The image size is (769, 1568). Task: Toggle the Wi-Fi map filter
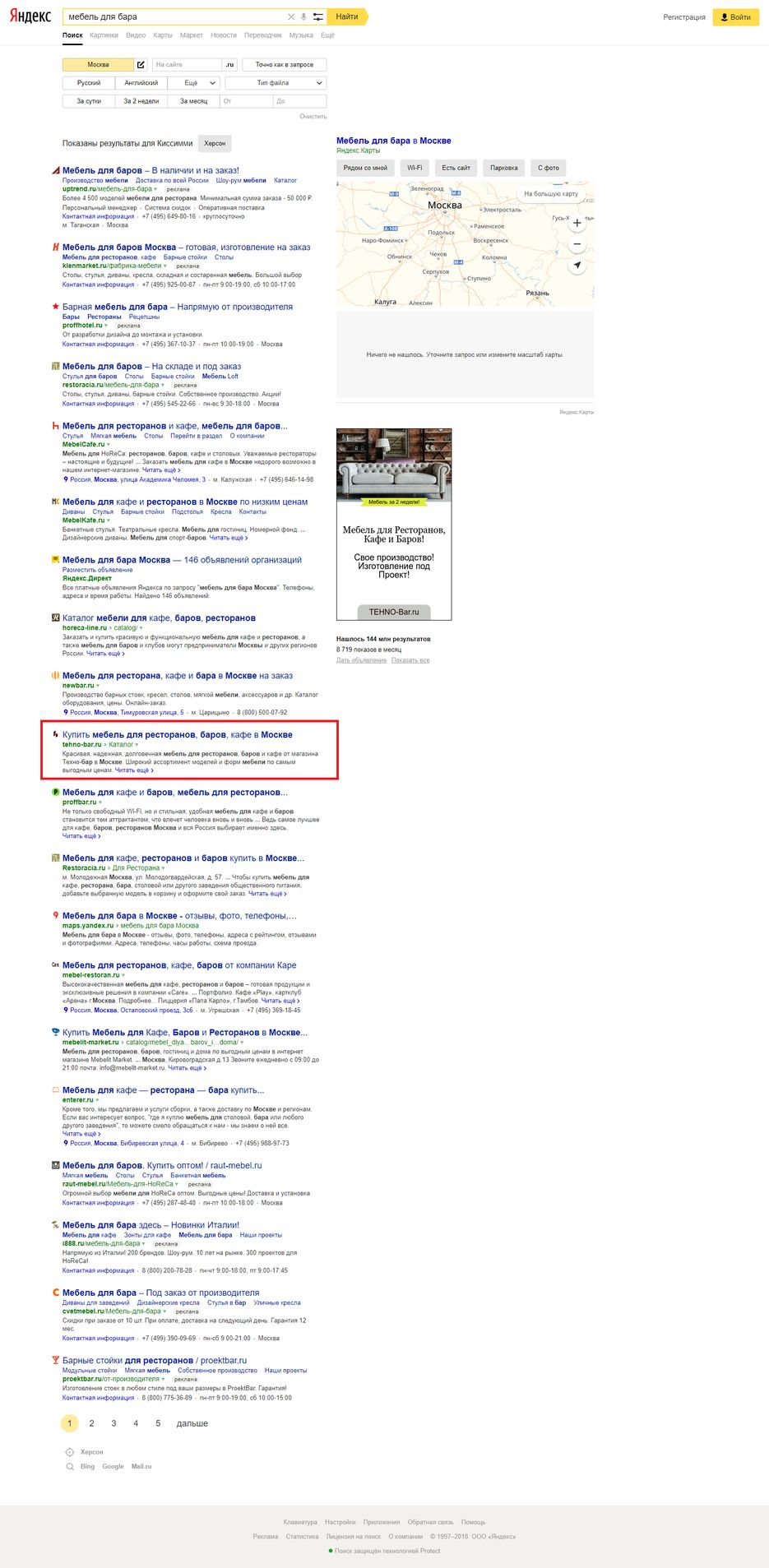click(x=415, y=168)
